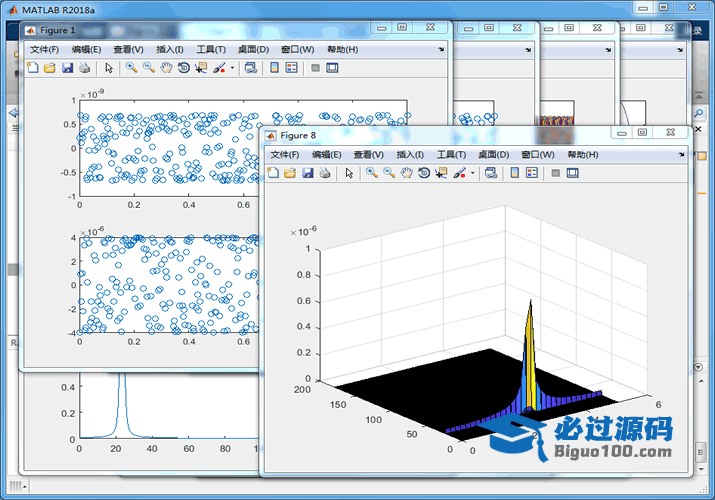Toggle Pan hand tool in Figure 8
This screenshot has height=500, width=715.
coord(407,173)
